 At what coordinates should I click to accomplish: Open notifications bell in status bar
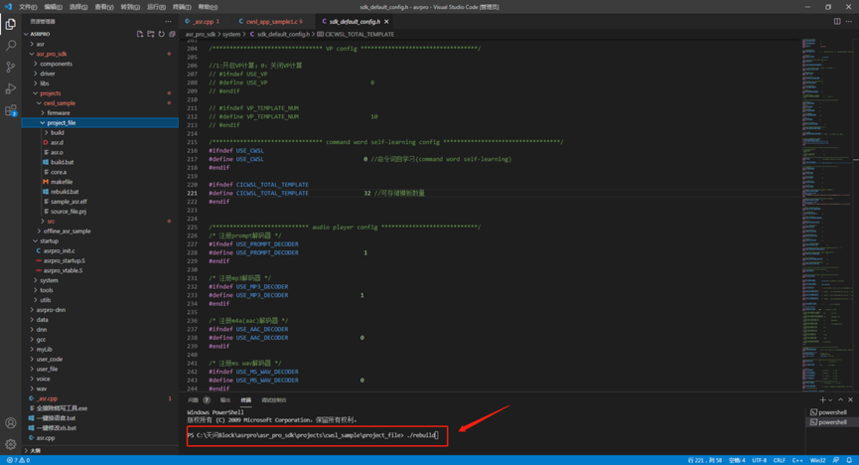[x=849, y=460]
